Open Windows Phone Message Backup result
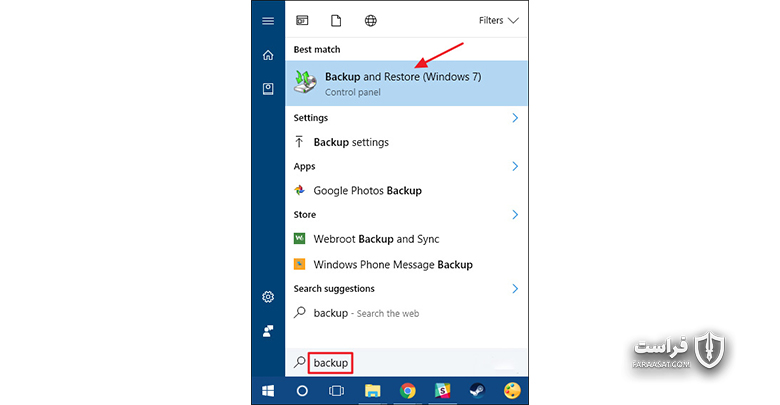Screen dimensions: 780x405 406,264
